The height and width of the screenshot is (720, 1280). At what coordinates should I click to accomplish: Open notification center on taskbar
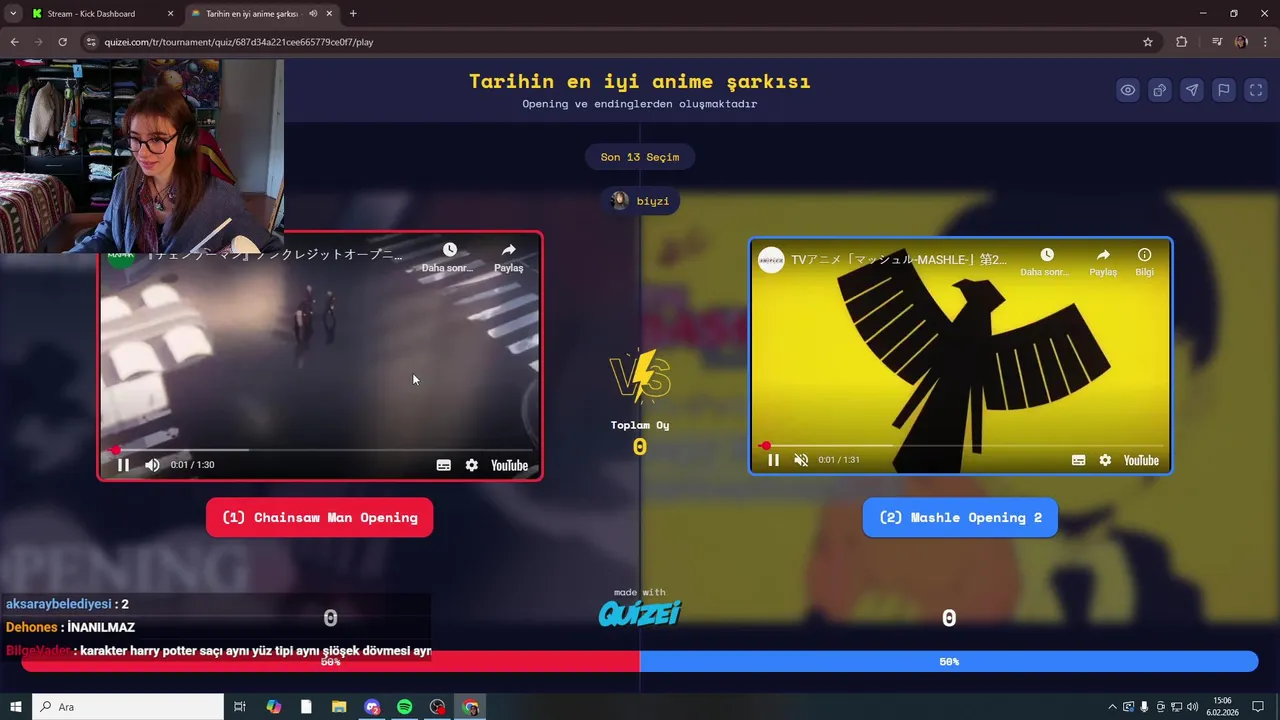click(x=1258, y=707)
